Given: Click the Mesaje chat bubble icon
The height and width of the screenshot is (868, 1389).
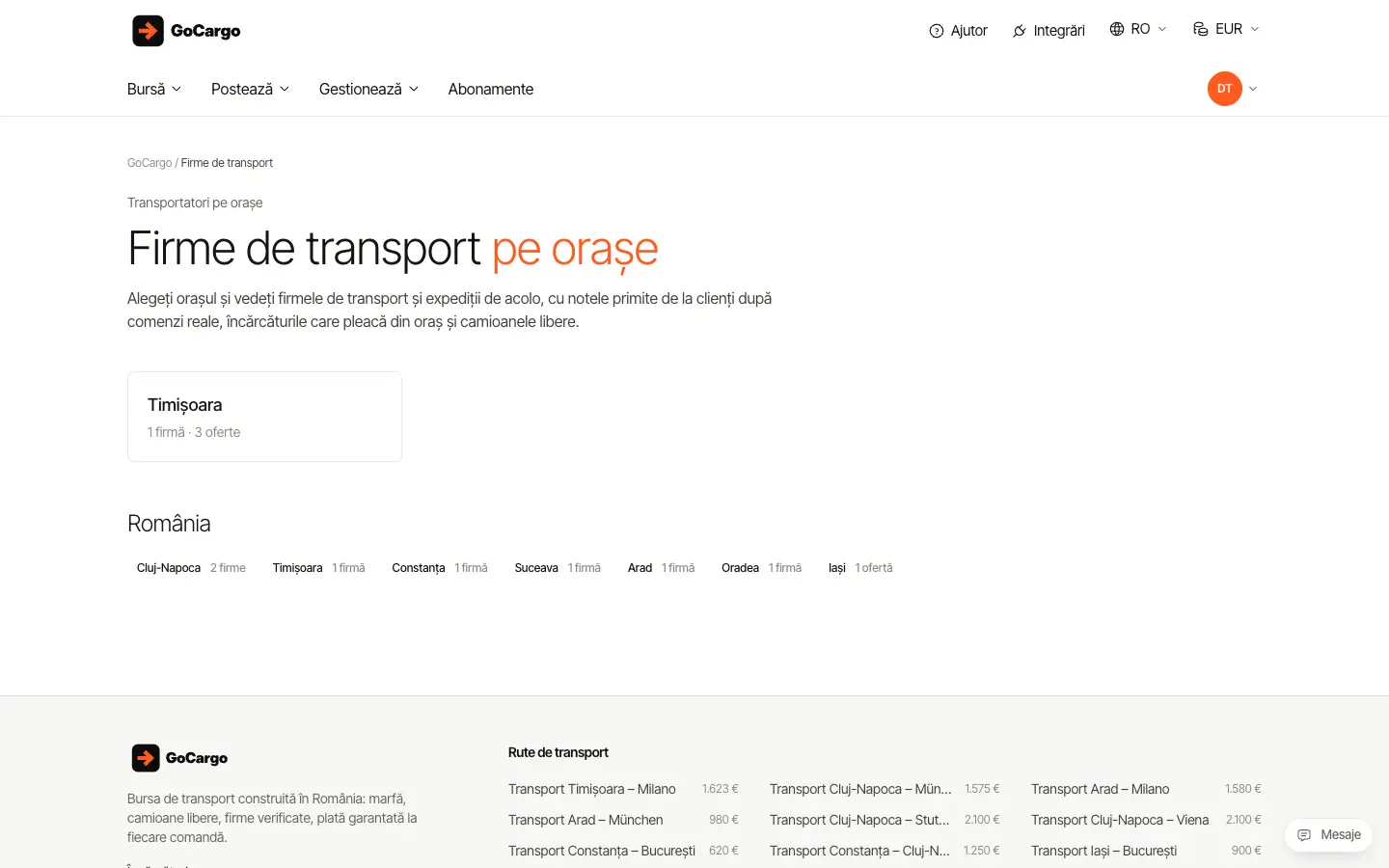Looking at the screenshot, I should pyautogui.click(x=1304, y=835).
